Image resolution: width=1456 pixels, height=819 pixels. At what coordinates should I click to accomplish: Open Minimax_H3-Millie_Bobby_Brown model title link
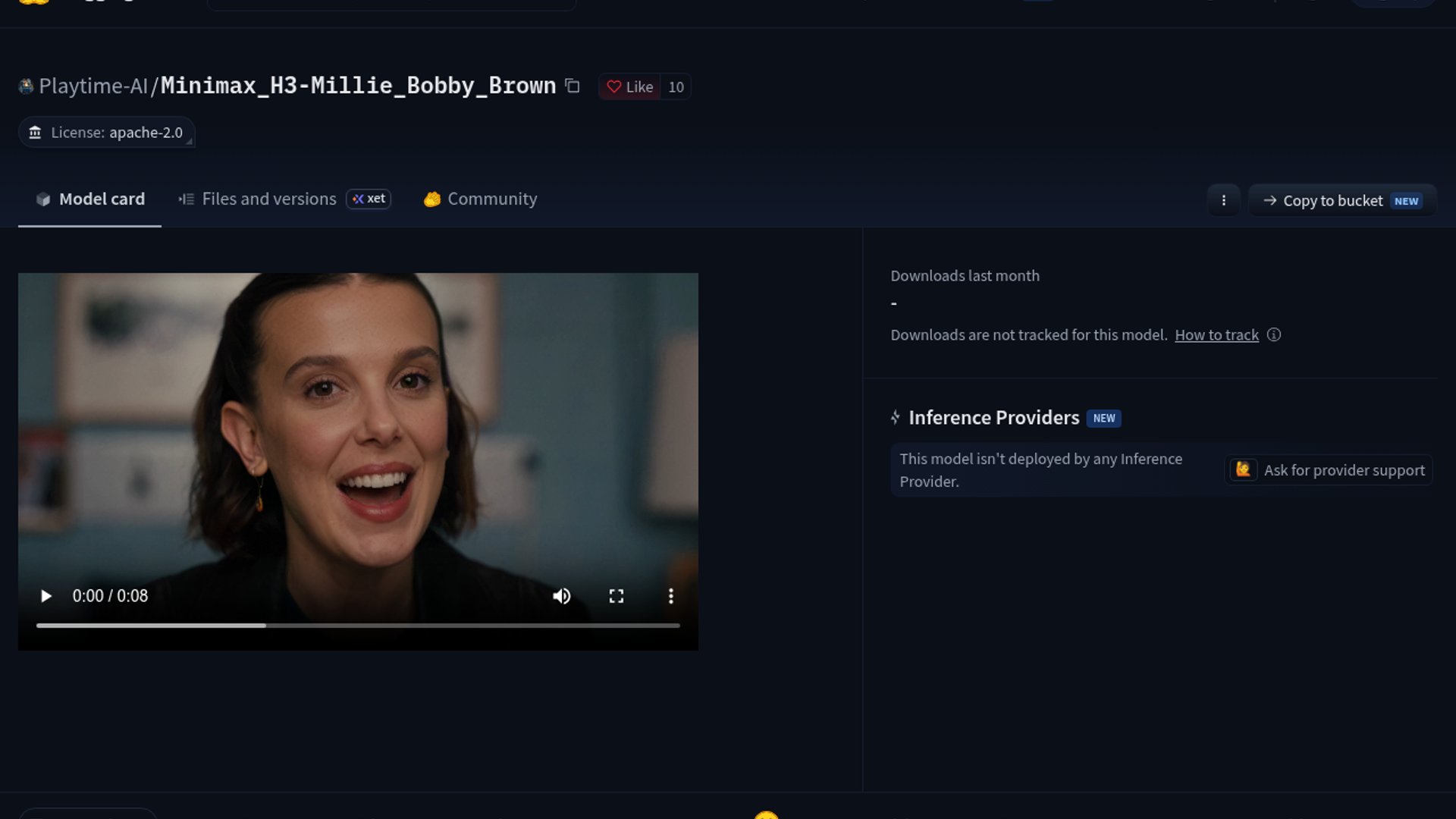[x=358, y=86]
